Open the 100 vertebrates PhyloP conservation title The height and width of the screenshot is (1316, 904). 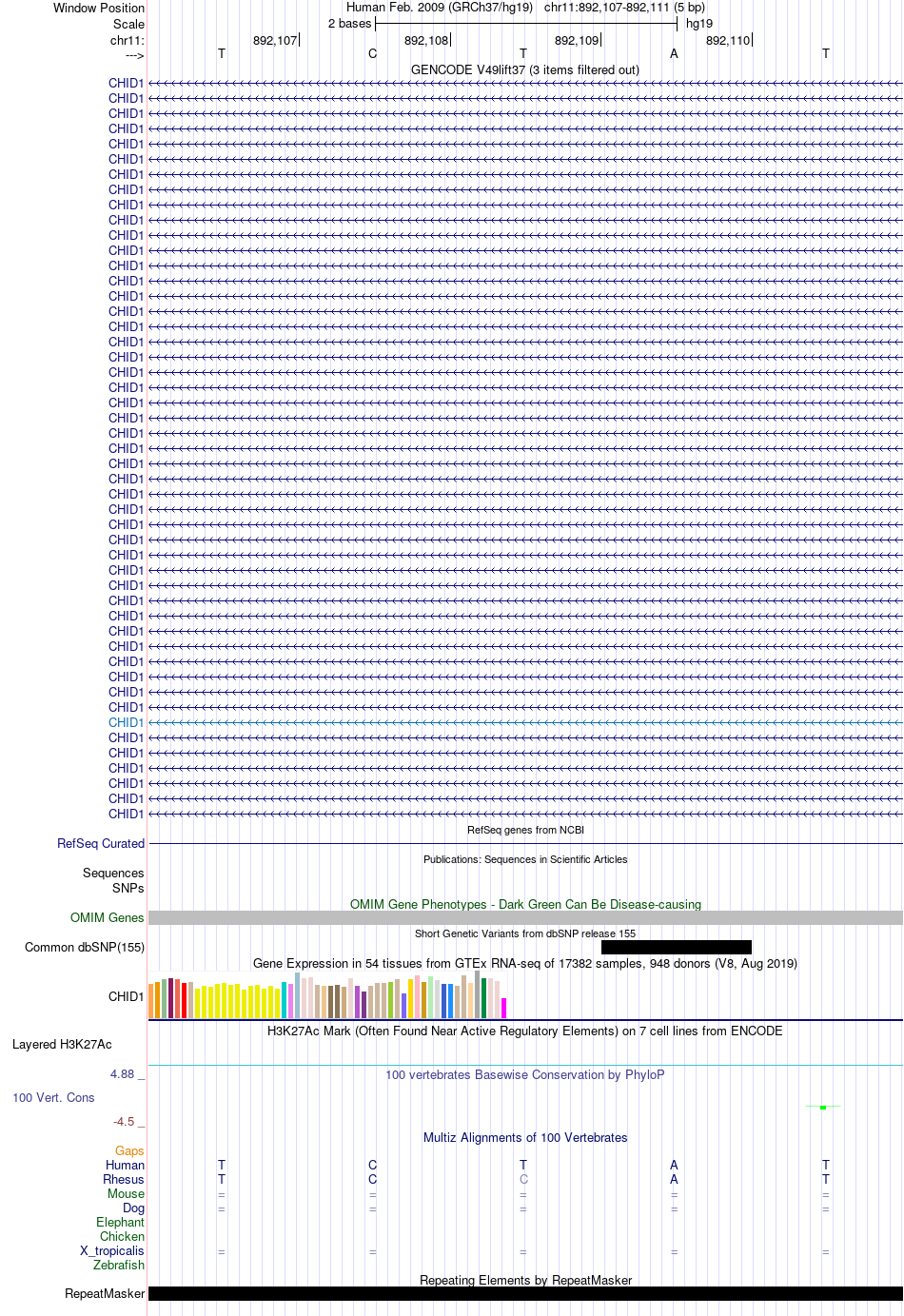(x=525, y=1074)
